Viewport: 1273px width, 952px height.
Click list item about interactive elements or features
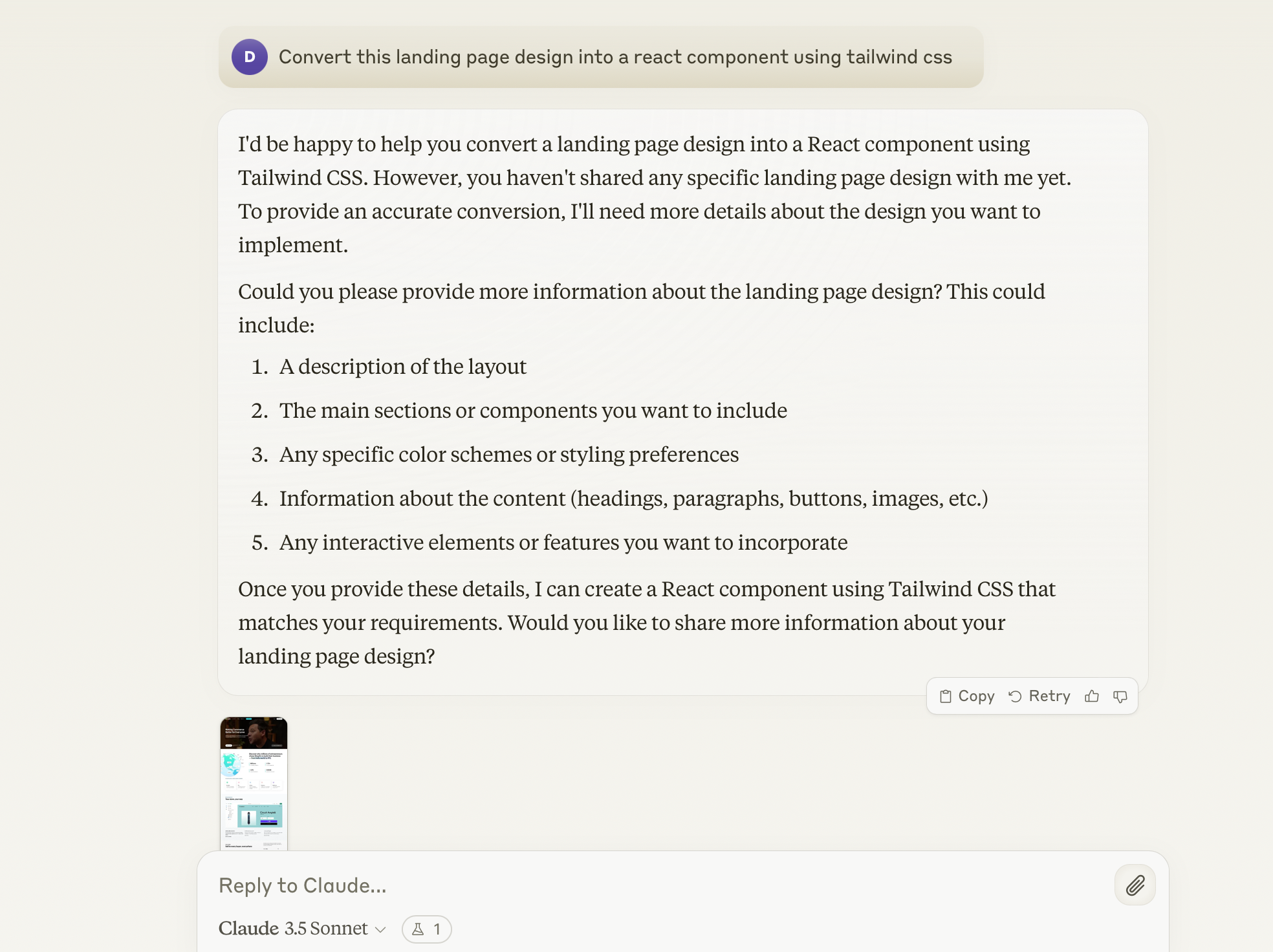563,543
